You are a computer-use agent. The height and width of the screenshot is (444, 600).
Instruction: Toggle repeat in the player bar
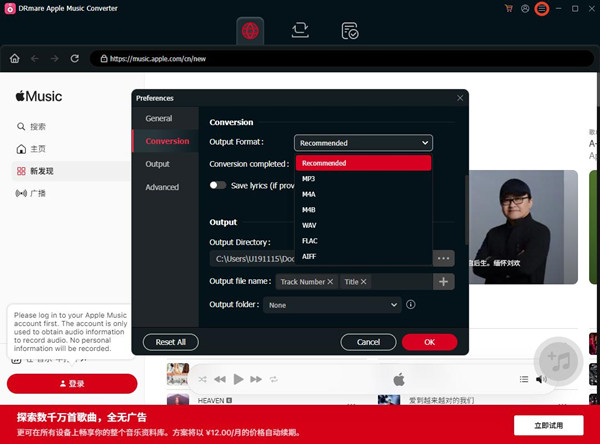(x=274, y=379)
